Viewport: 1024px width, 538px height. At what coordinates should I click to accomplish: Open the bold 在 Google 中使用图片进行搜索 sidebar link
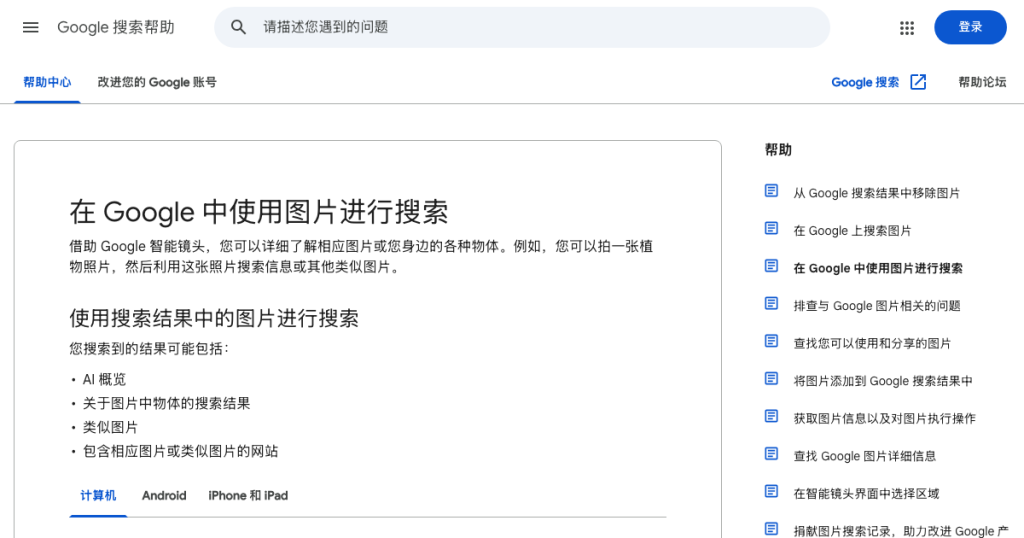(x=878, y=268)
